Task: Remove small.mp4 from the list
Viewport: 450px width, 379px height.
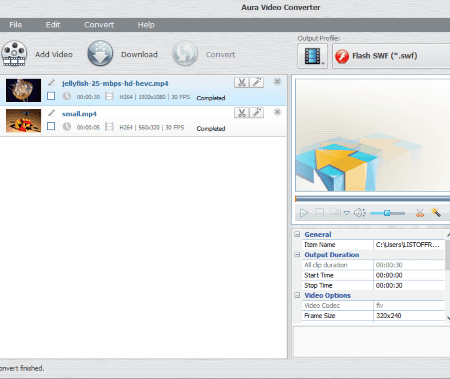Action: (277, 112)
